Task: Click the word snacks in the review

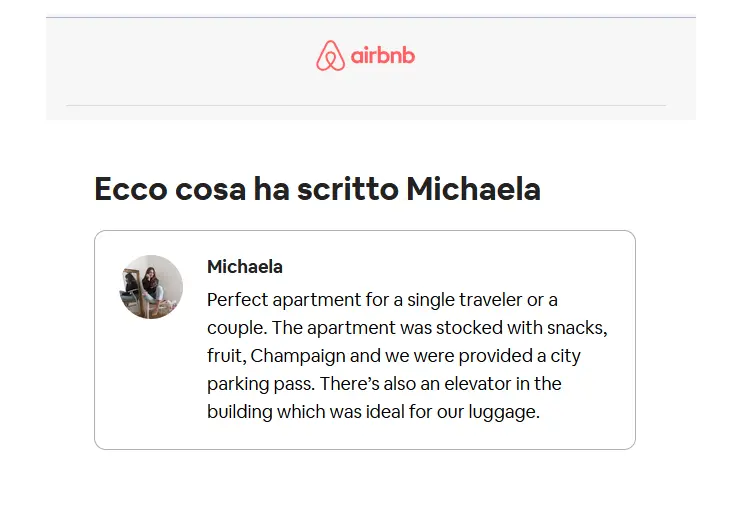Action: [577, 328]
